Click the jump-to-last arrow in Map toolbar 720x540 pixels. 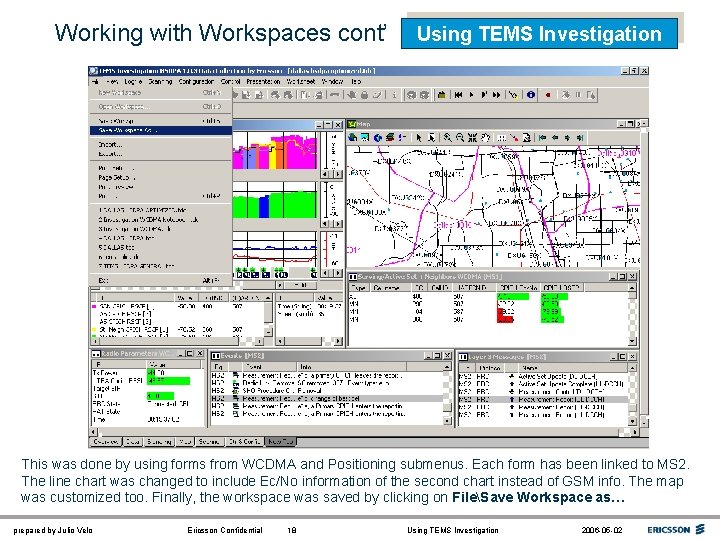[x=580, y=137]
